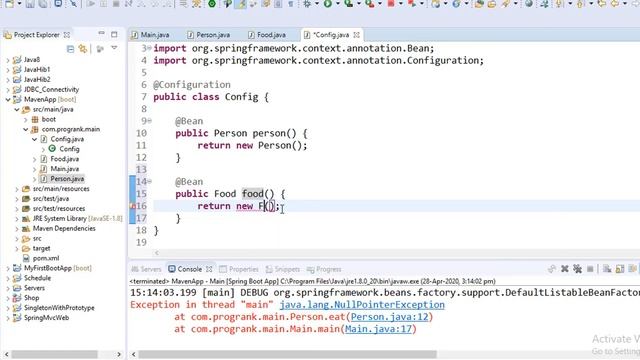The width and height of the screenshot is (640, 360).
Task: Collapse the MavenApp project
Action: coord(8,99)
